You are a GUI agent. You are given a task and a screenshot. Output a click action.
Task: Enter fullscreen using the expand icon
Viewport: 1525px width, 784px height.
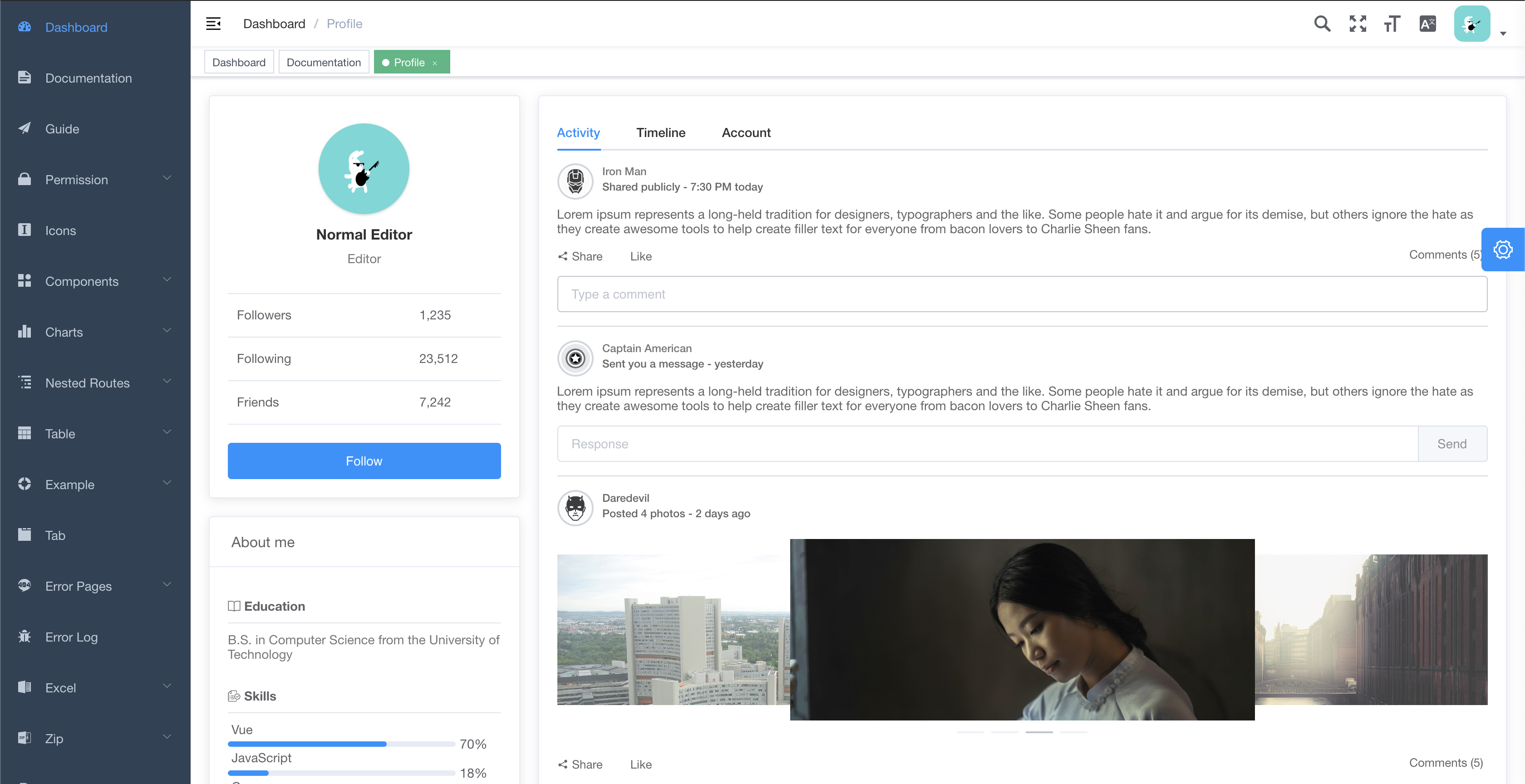(1358, 24)
